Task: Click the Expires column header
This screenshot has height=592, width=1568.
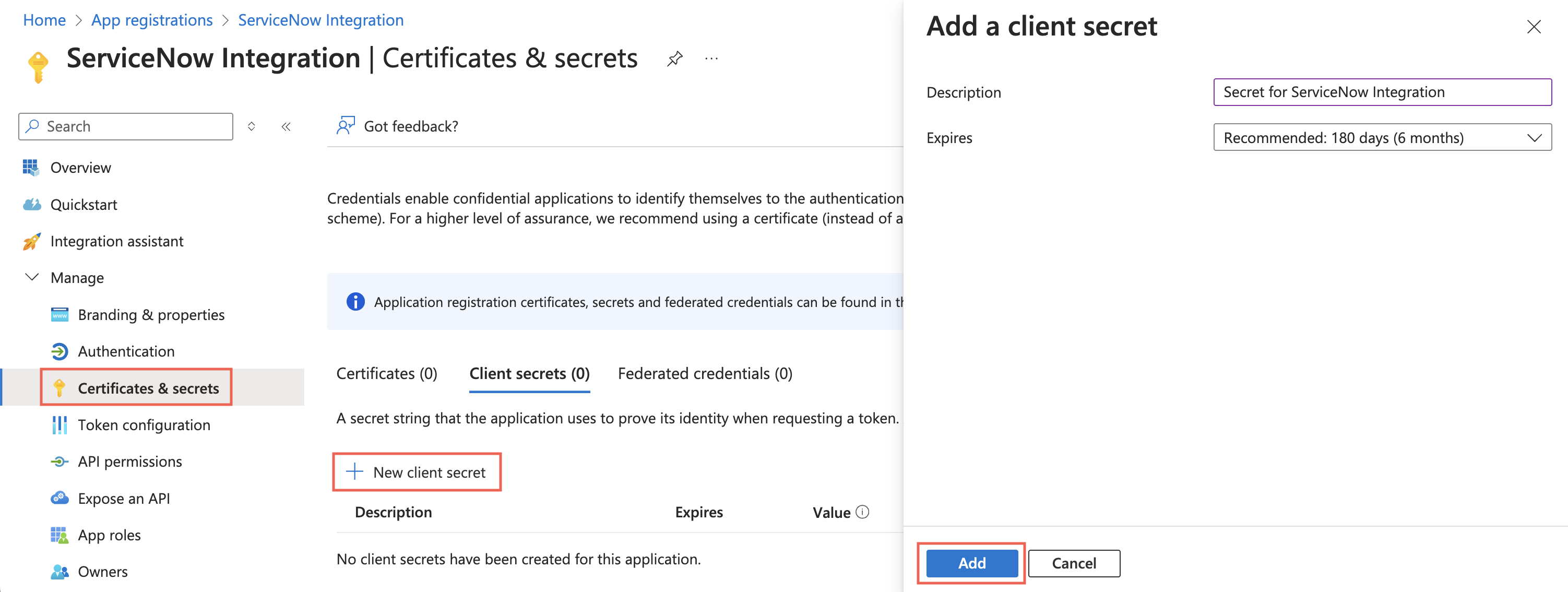Action: [699, 512]
